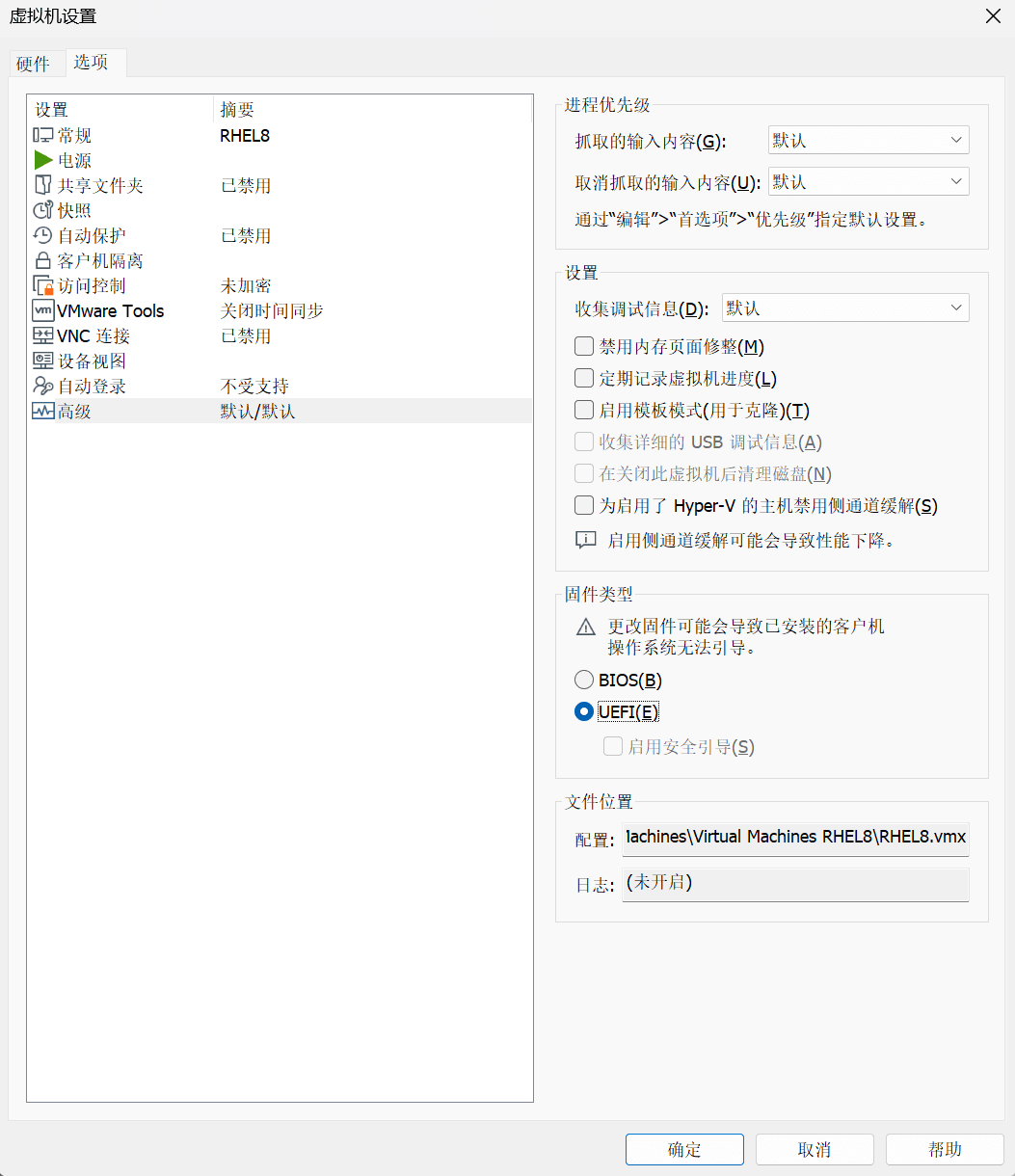The height and width of the screenshot is (1176, 1015).
Task: Enable 禁用内存页面修整 checkbox
Action: pyautogui.click(x=584, y=347)
